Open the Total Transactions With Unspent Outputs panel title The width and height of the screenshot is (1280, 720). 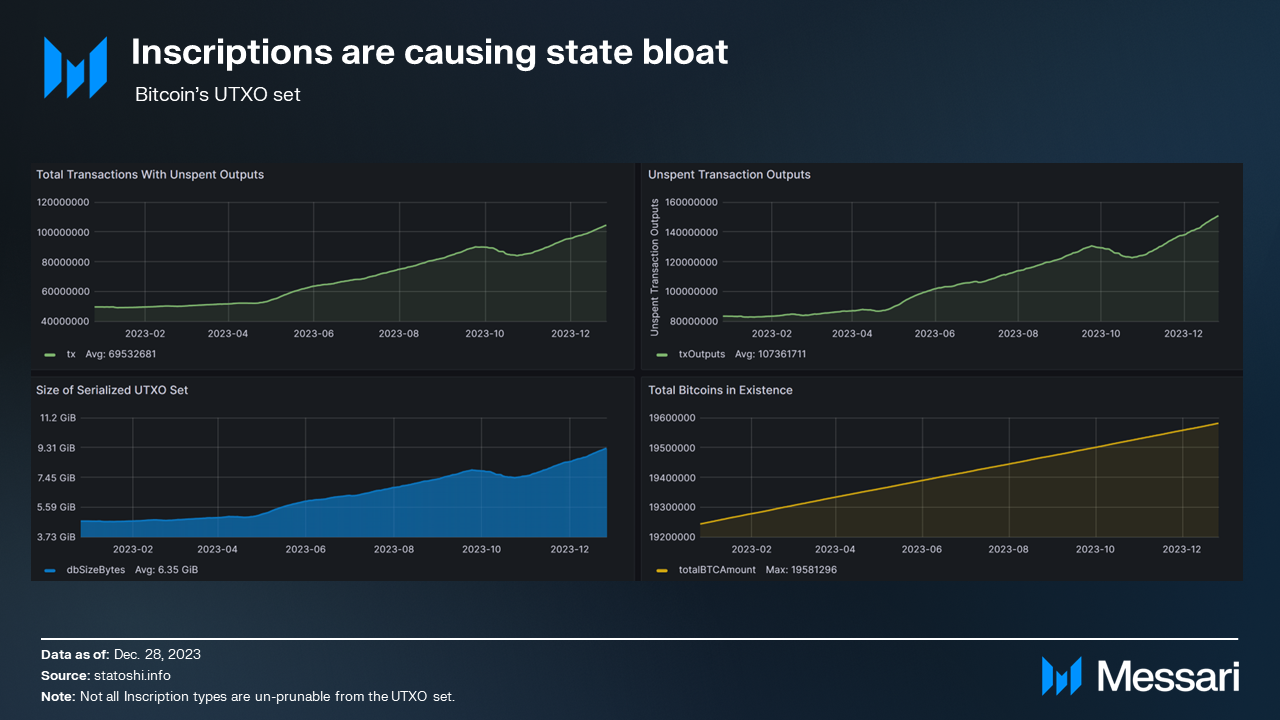(x=150, y=174)
